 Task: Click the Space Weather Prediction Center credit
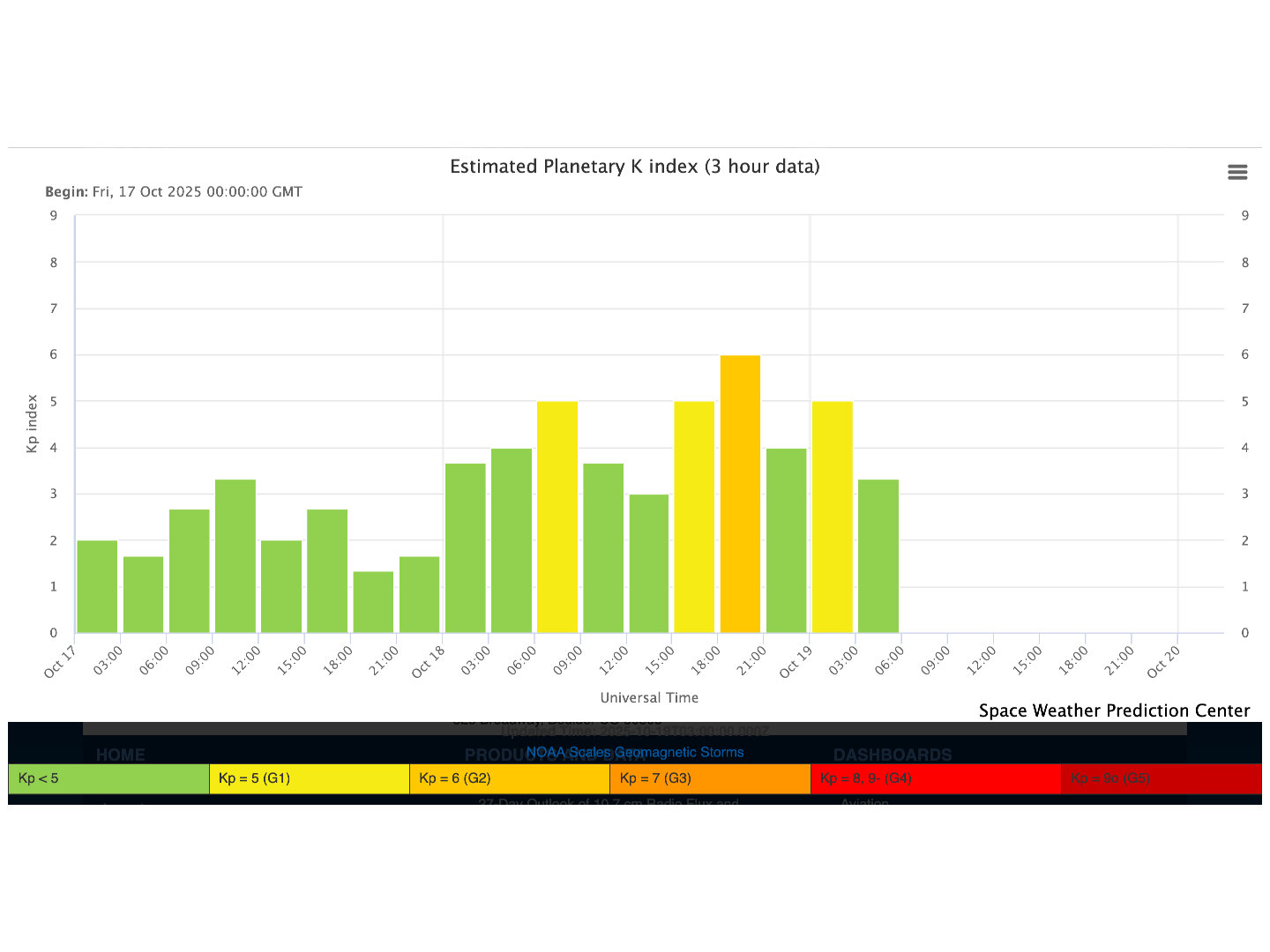click(1114, 710)
